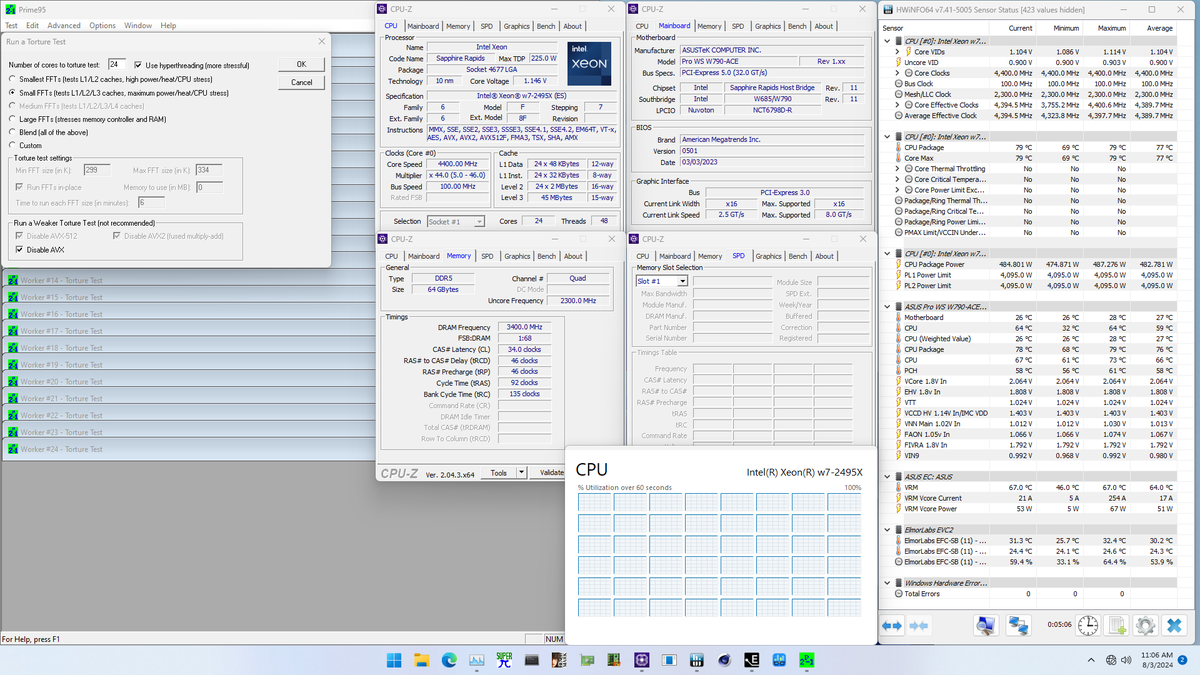Open notification badge in system tray
Viewport: 1200px width, 675px height.
click(x=1183, y=660)
